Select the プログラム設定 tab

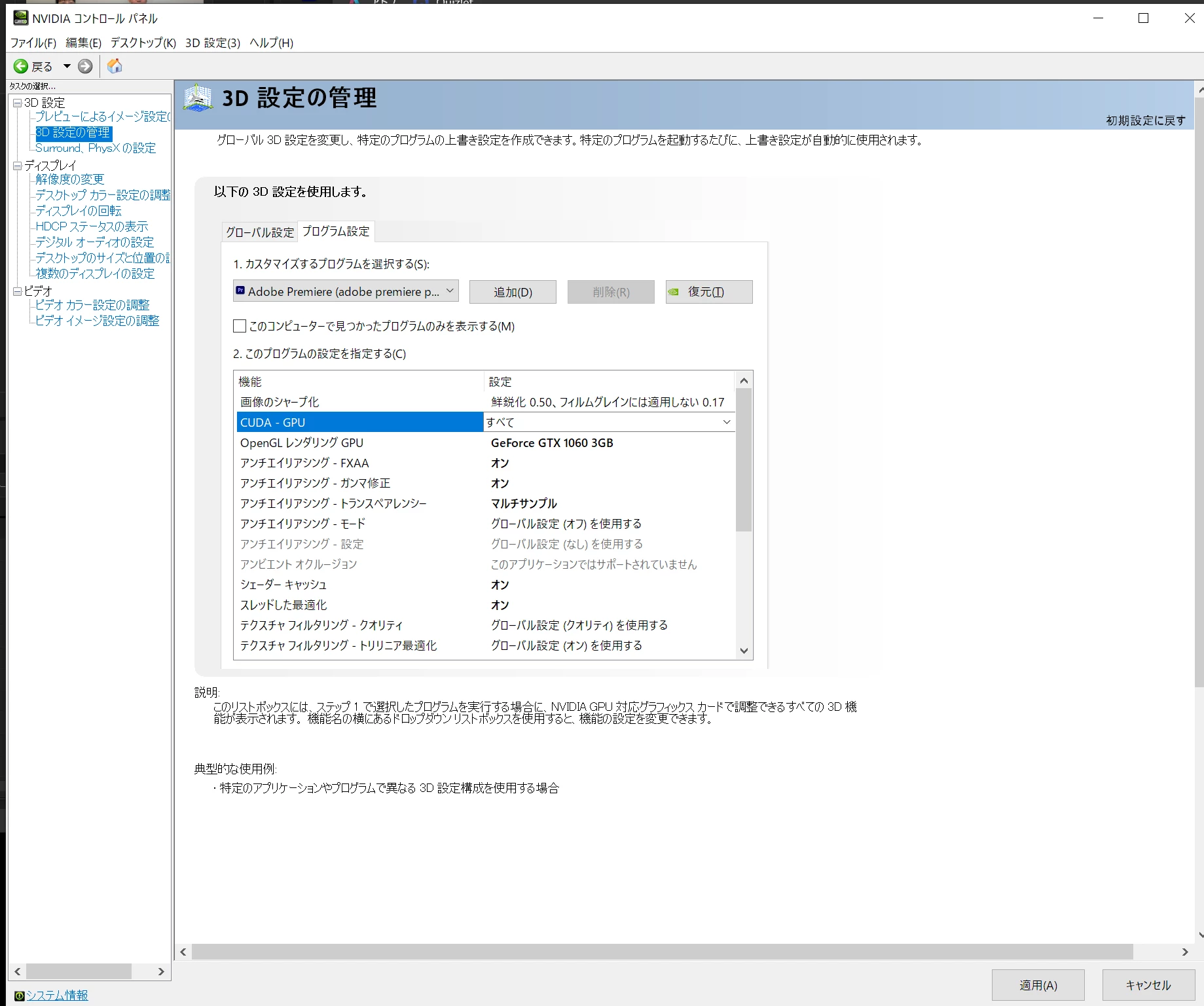tap(336, 231)
